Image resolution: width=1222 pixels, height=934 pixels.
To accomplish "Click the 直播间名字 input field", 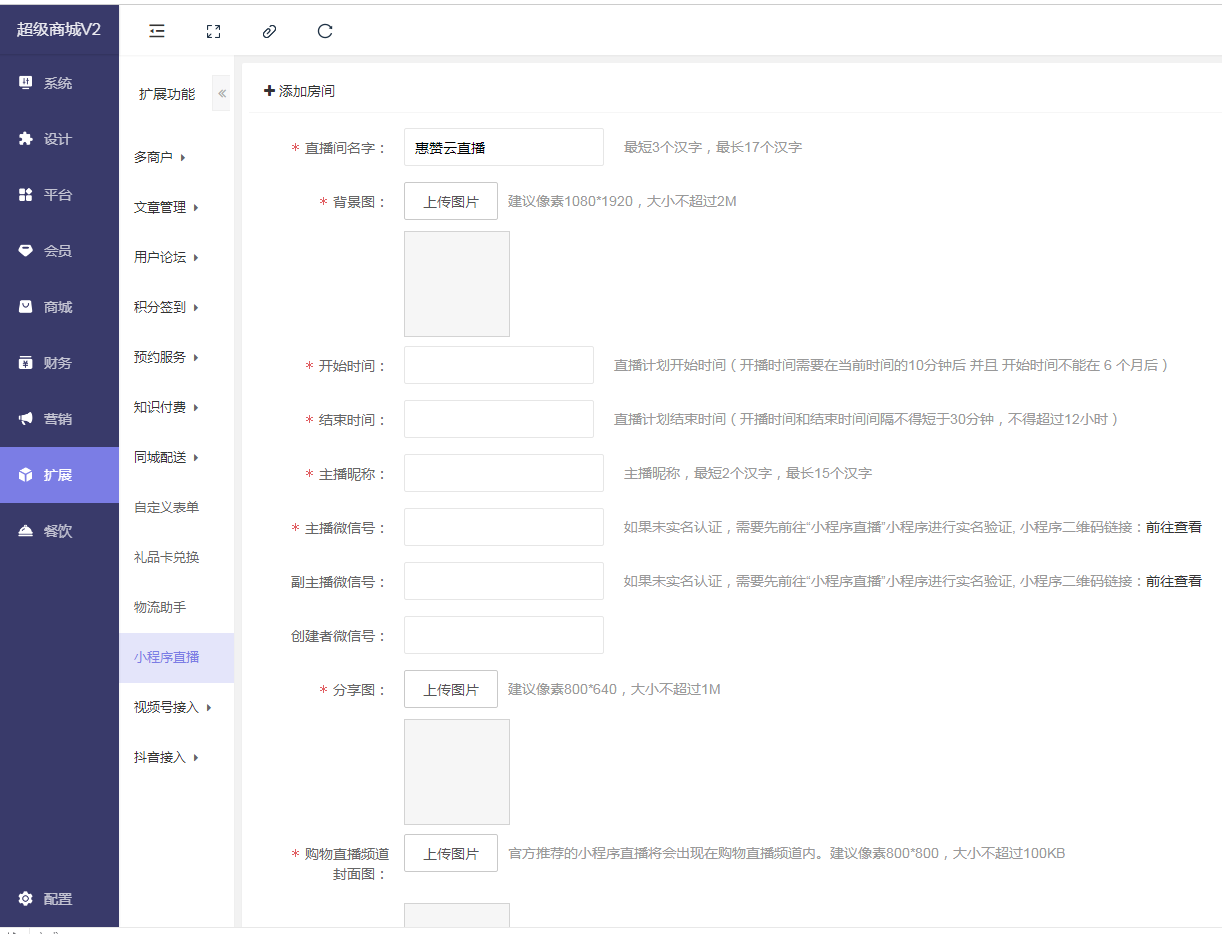I will pos(504,147).
